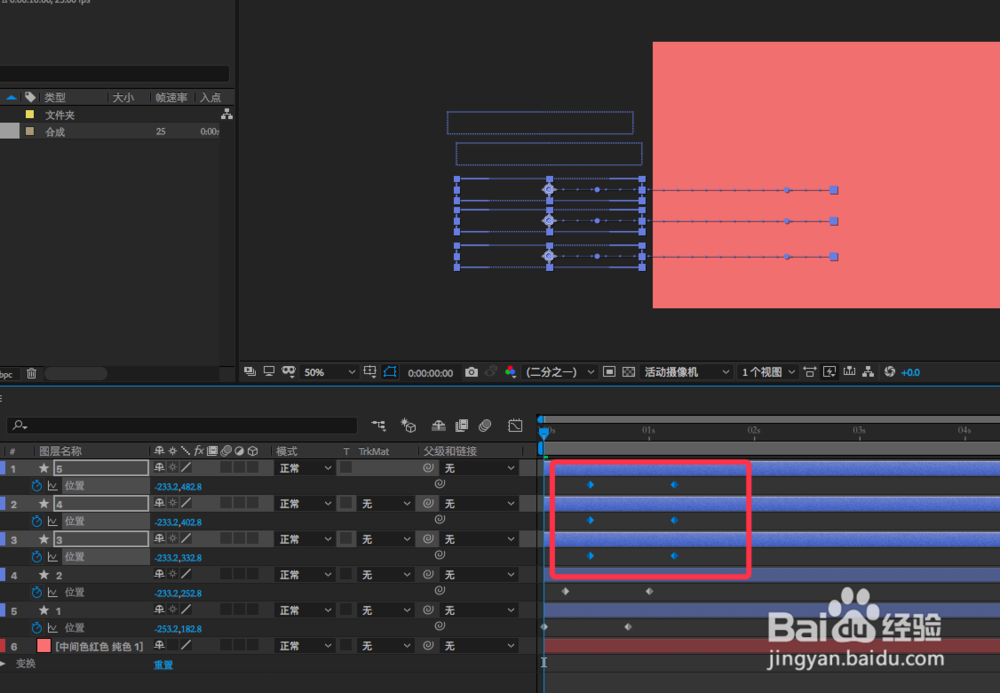Click the 帧速率 column header
1000x693 pixels.
(x=172, y=98)
